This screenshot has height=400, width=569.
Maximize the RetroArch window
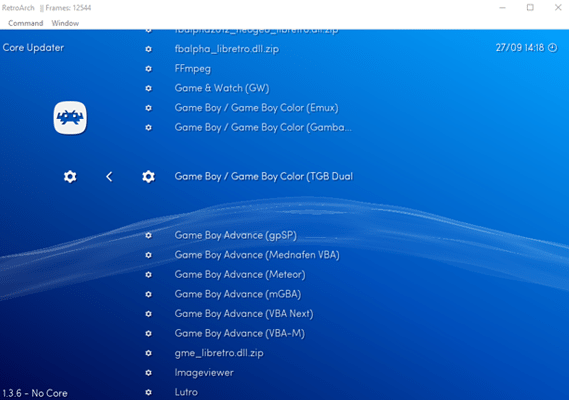coord(530,8)
